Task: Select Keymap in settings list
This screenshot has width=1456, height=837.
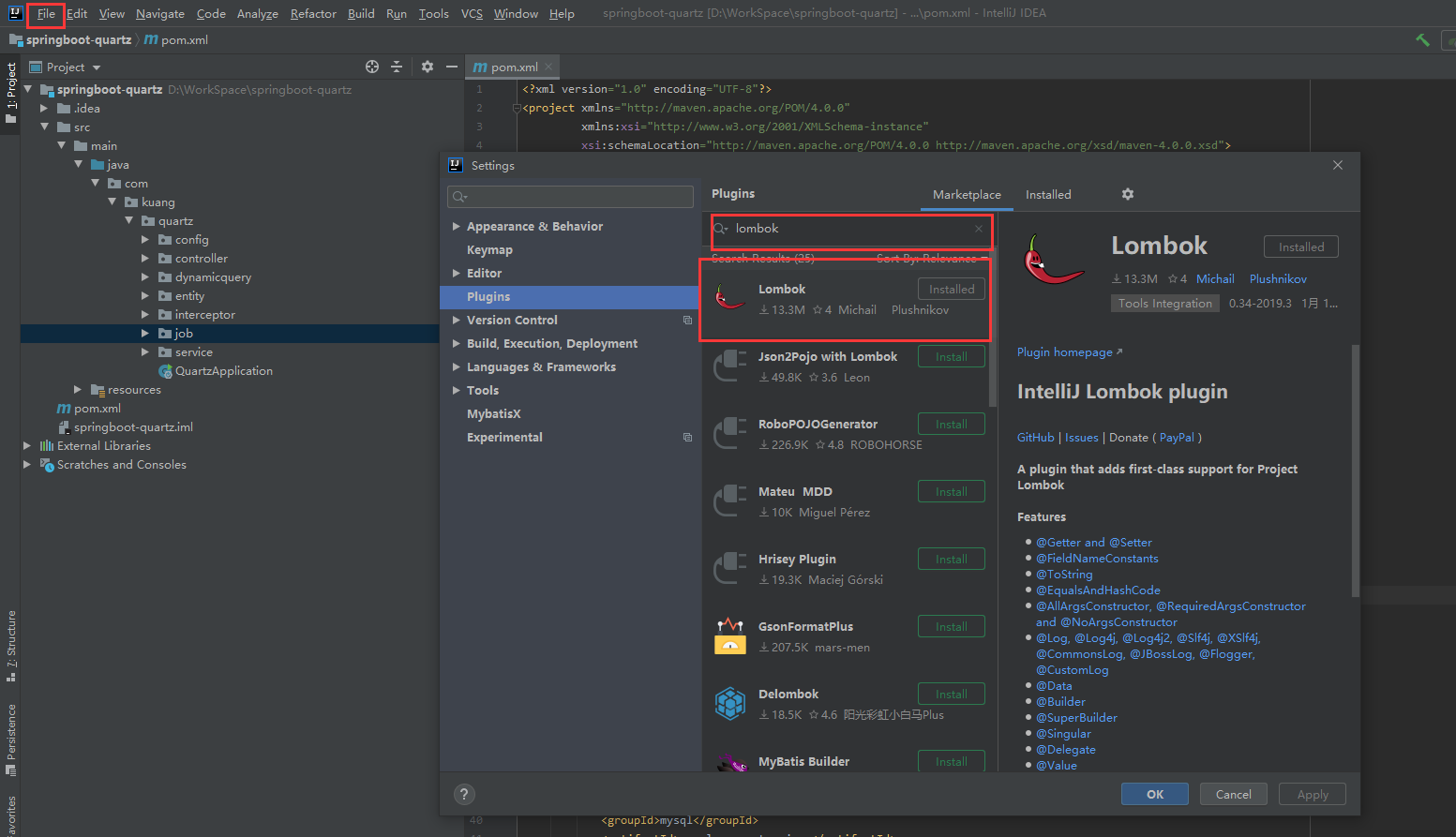Action: tap(489, 250)
